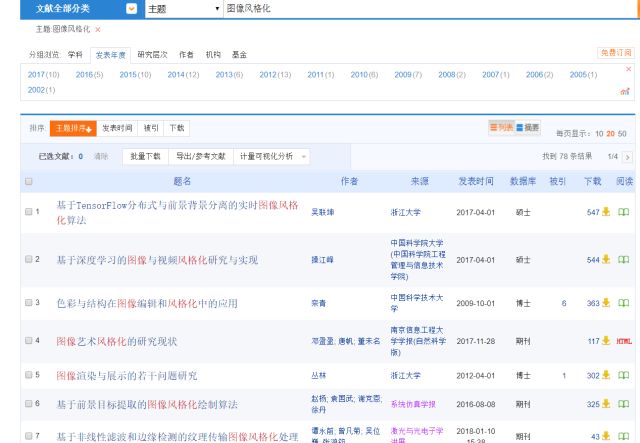Click the 批量下载 button
This screenshot has height=443, width=640.
pos(145,156)
